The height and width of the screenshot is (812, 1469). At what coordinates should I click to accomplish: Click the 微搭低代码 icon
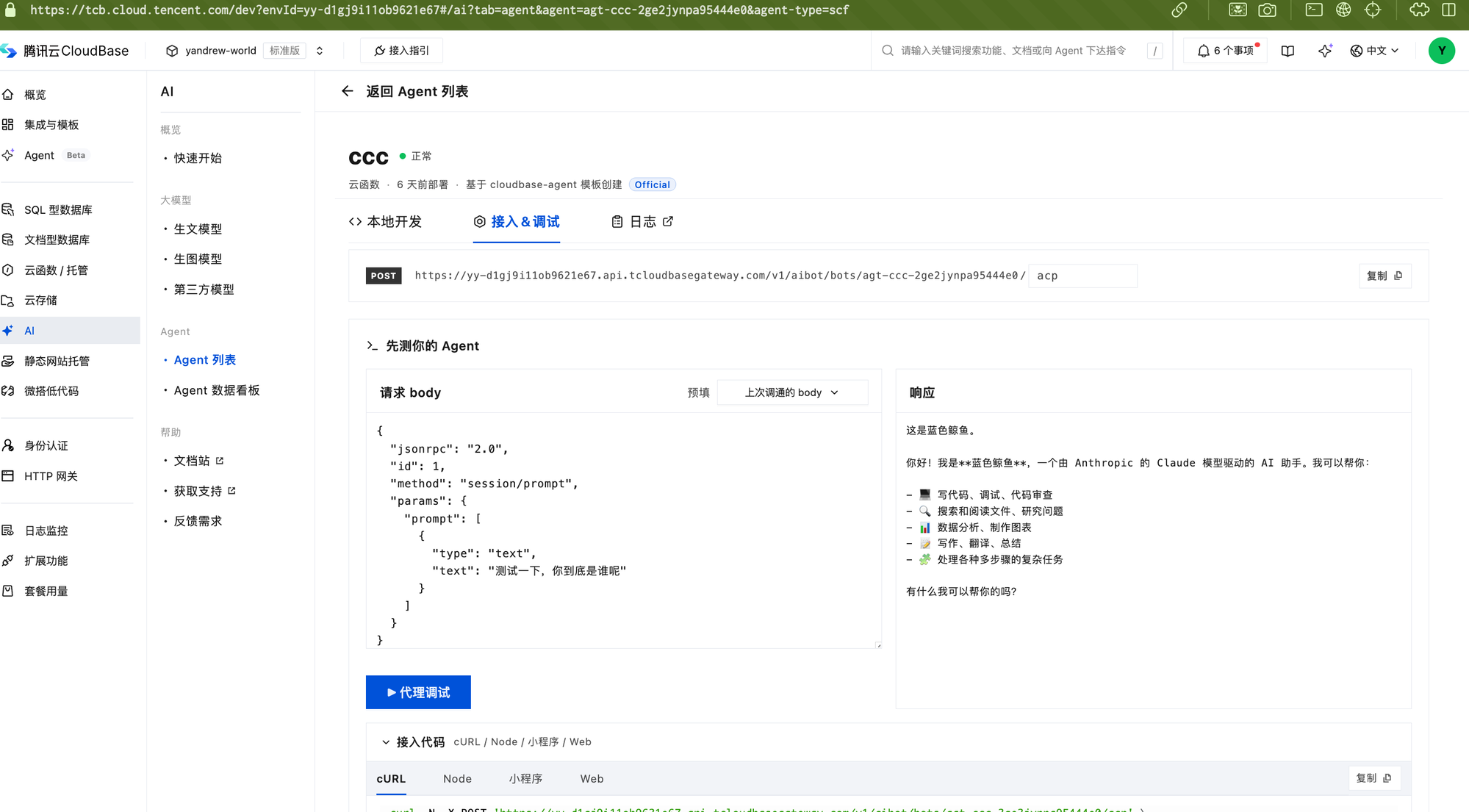(8, 391)
